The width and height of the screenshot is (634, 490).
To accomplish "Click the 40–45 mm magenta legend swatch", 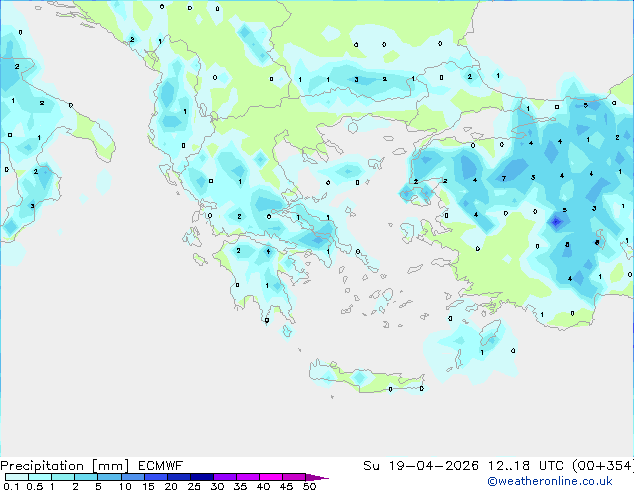I will pos(271,477).
